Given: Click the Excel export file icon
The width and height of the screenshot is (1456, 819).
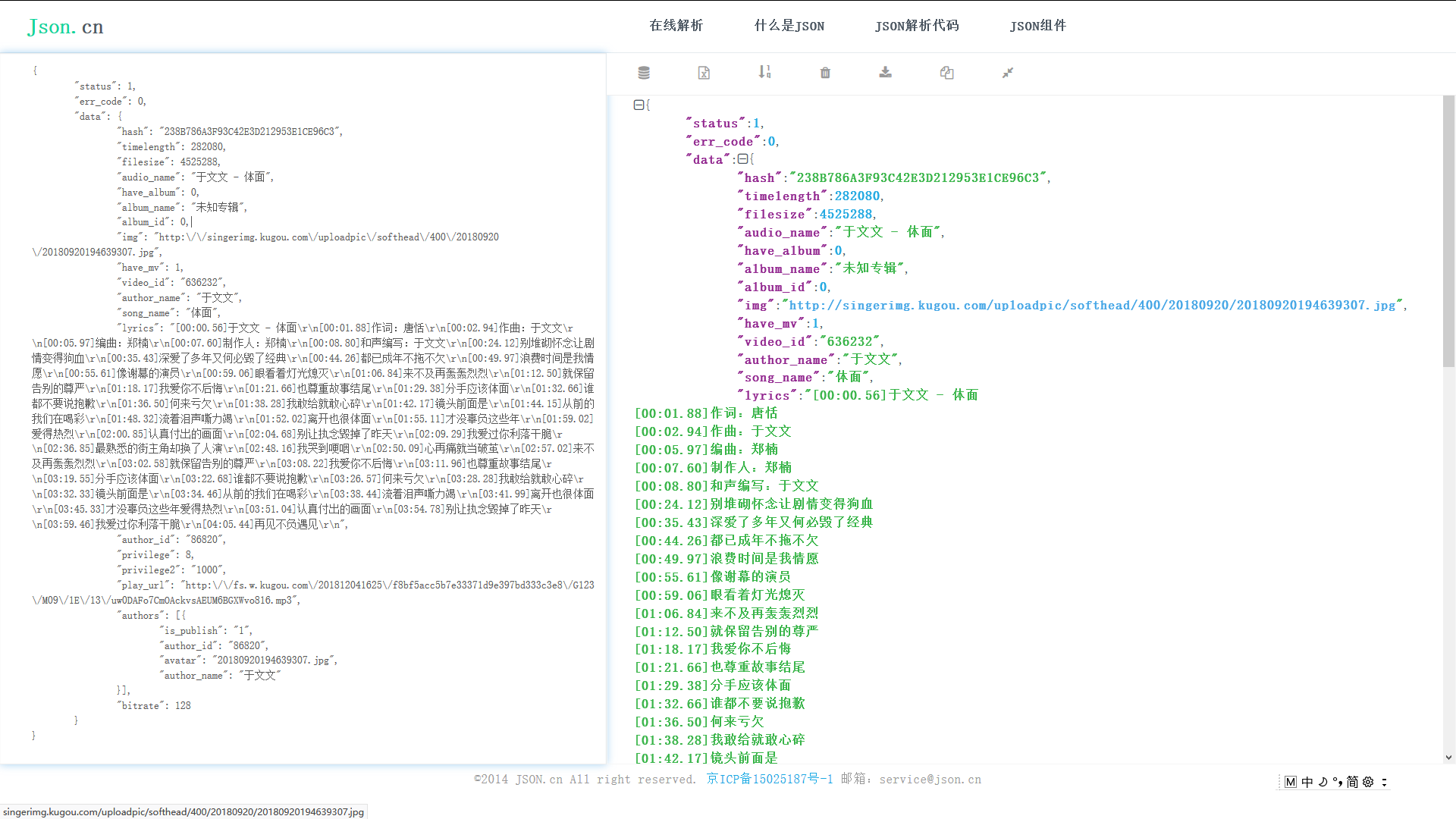Looking at the screenshot, I should pos(704,73).
